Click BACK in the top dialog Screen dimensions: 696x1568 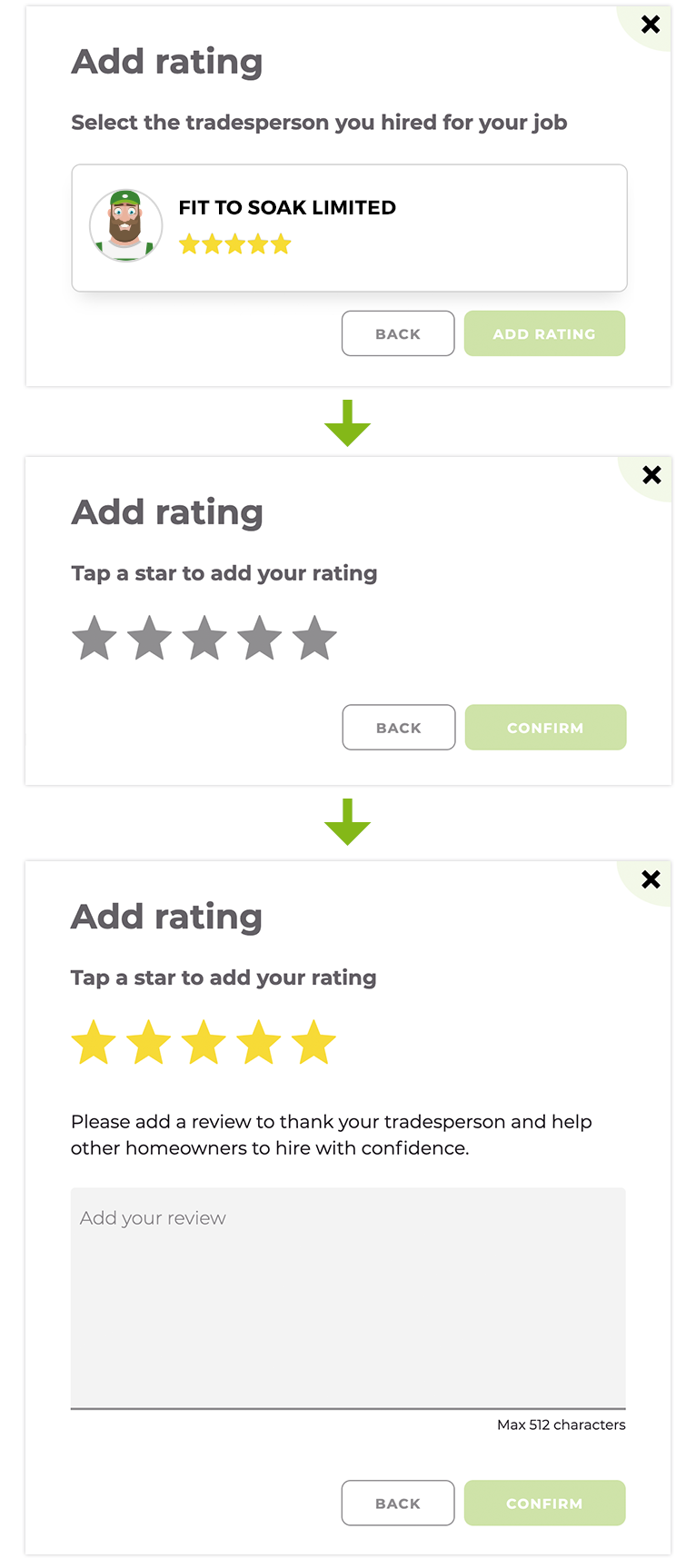[x=398, y=333]
